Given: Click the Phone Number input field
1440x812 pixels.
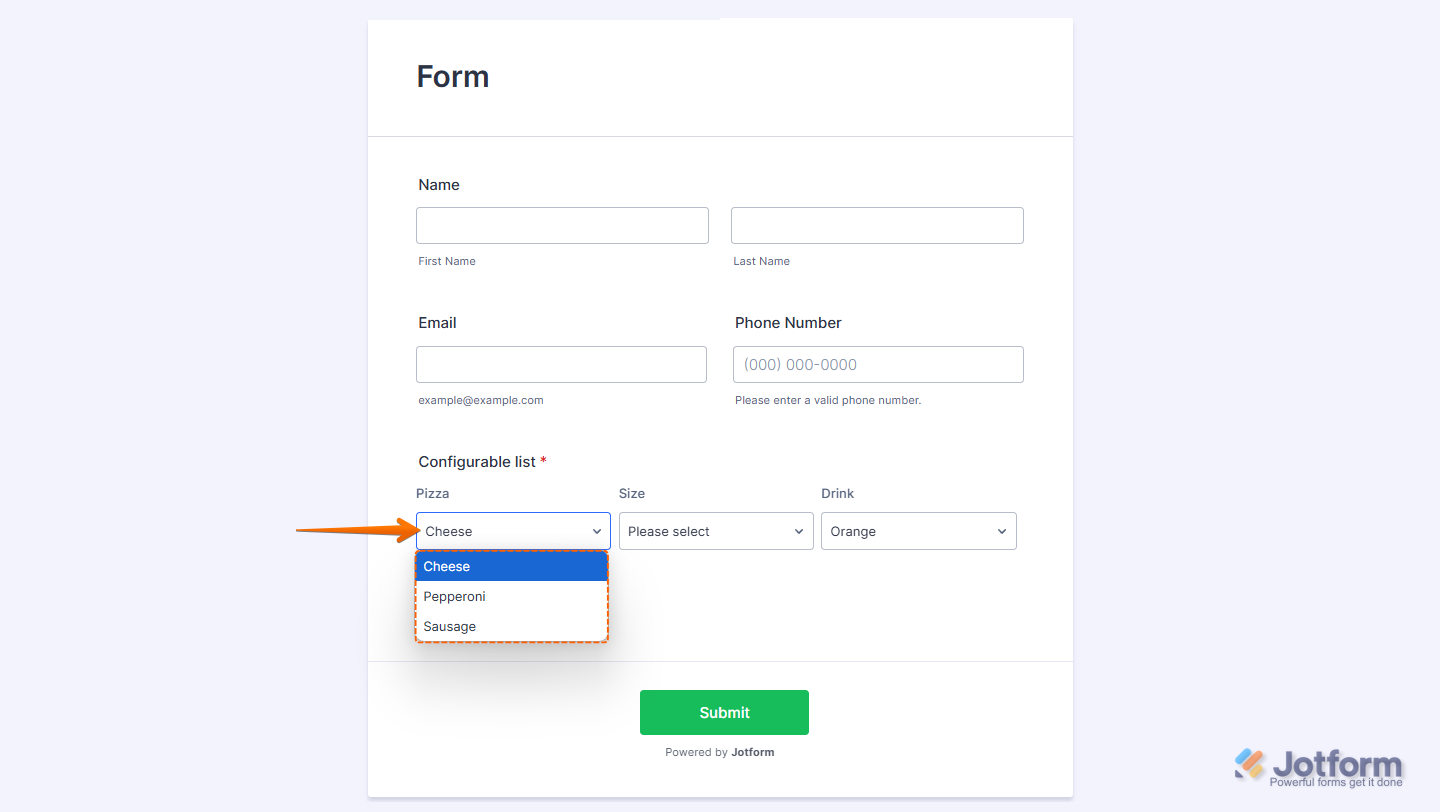Looking at the screenshot, I should [x=878, y=365].
